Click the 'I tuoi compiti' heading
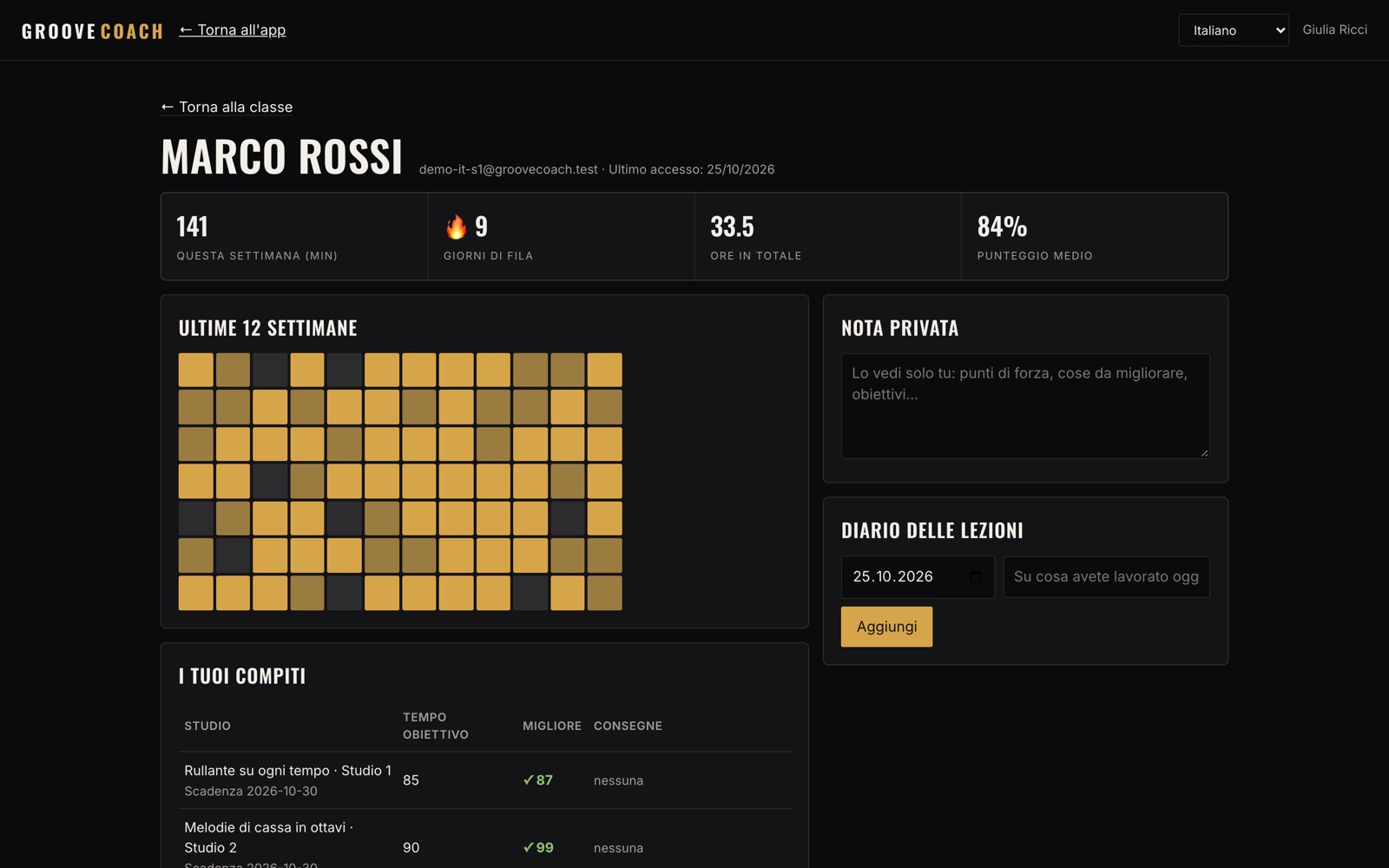 [x=242, y=676]
